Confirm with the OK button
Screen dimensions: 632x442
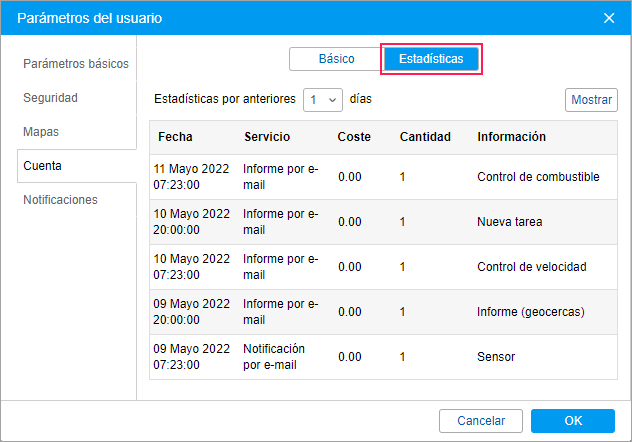(x=572, y=421)
